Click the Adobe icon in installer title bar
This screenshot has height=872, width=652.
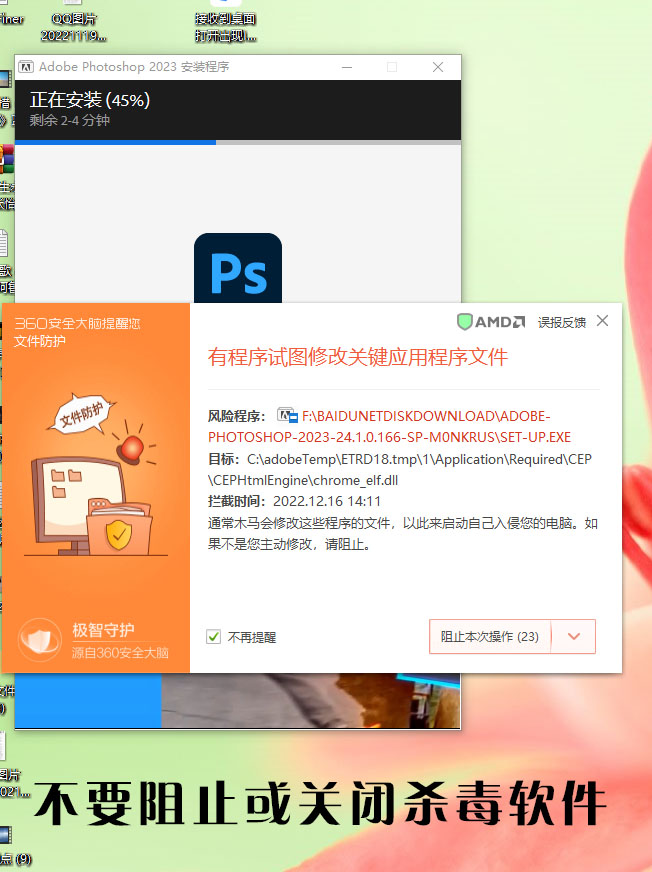(26, 67)
